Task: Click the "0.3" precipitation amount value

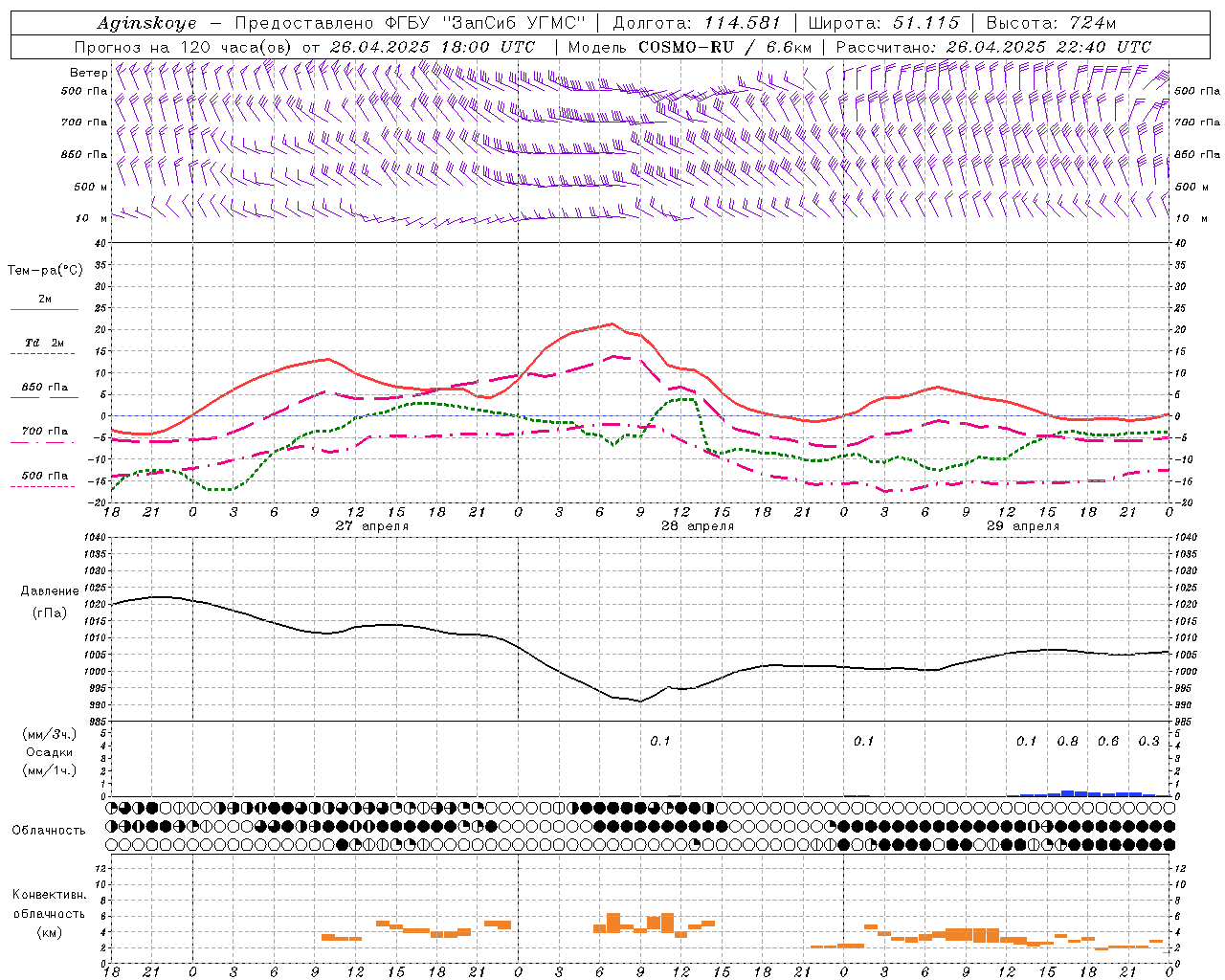Action: coord(1148,742)
